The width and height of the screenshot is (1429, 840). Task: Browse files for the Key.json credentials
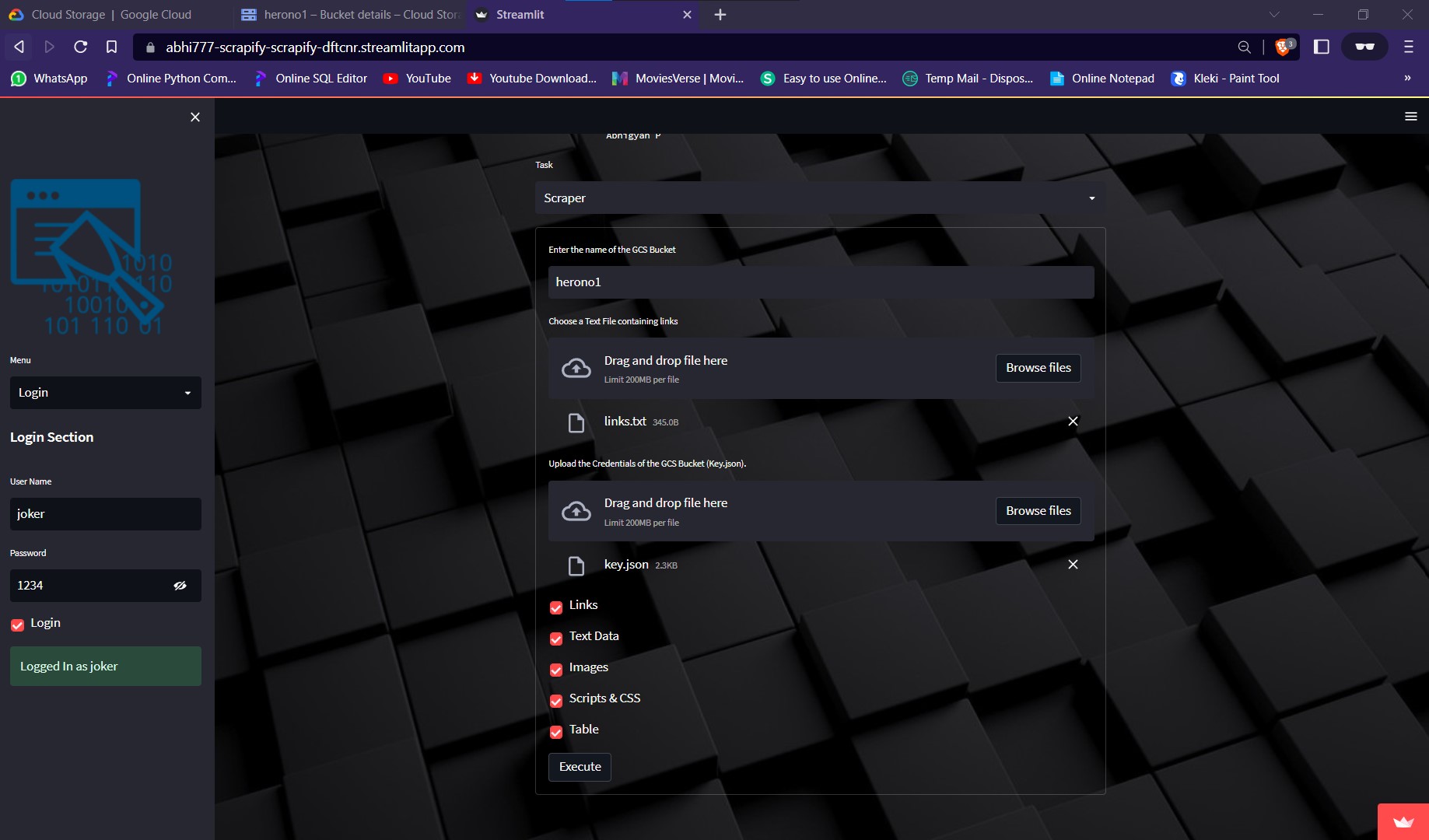tap(1038, 511)
